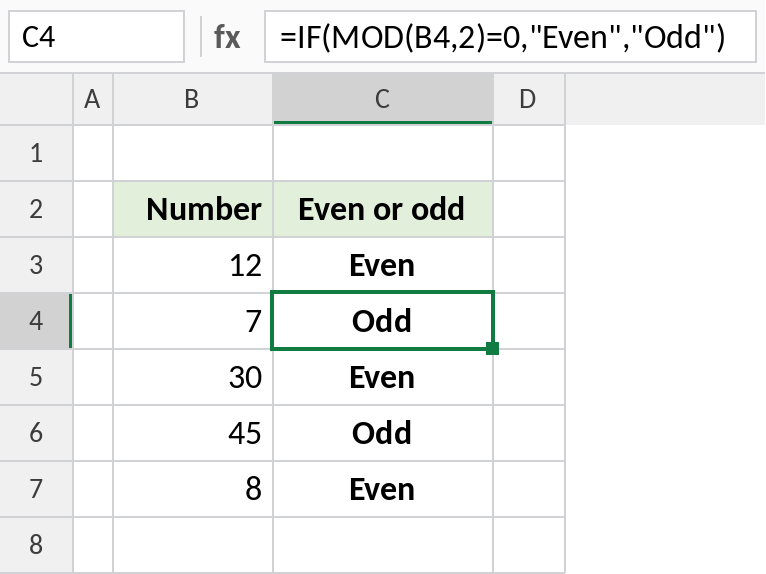The image size is (766, 574).
Task: Select column D header
Action: pos(529,99)
